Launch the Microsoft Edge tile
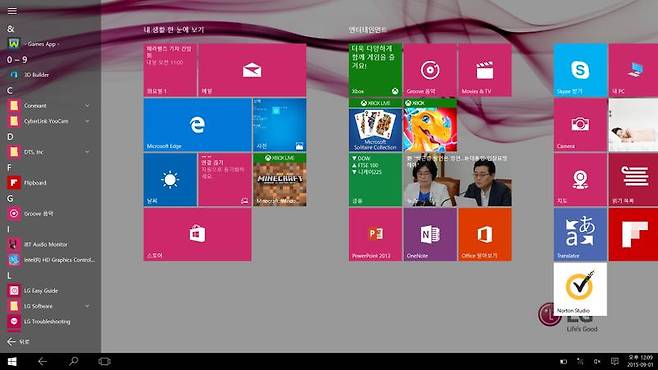 pos(197,125)
